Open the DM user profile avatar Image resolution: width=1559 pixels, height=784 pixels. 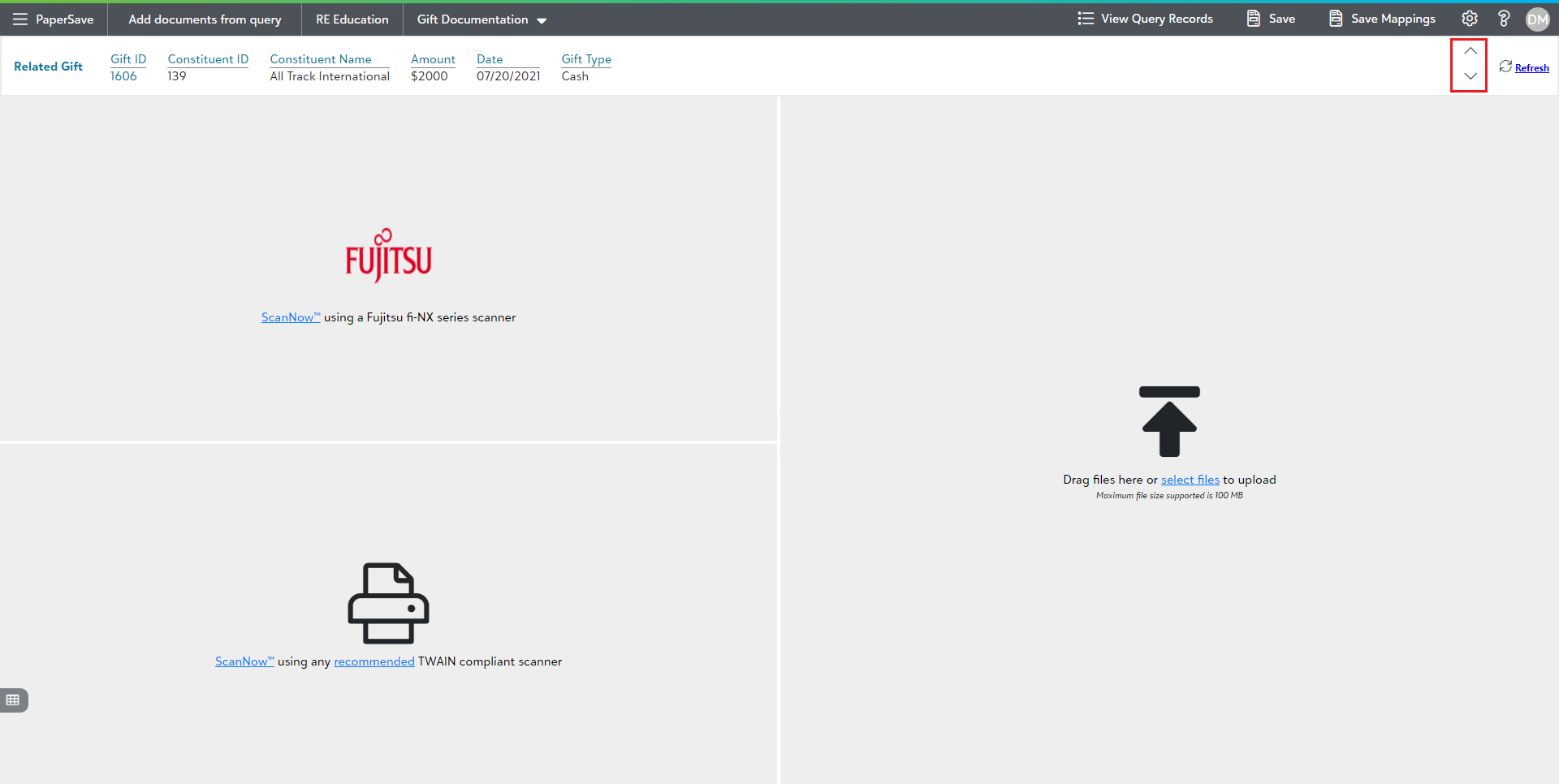1537,19
